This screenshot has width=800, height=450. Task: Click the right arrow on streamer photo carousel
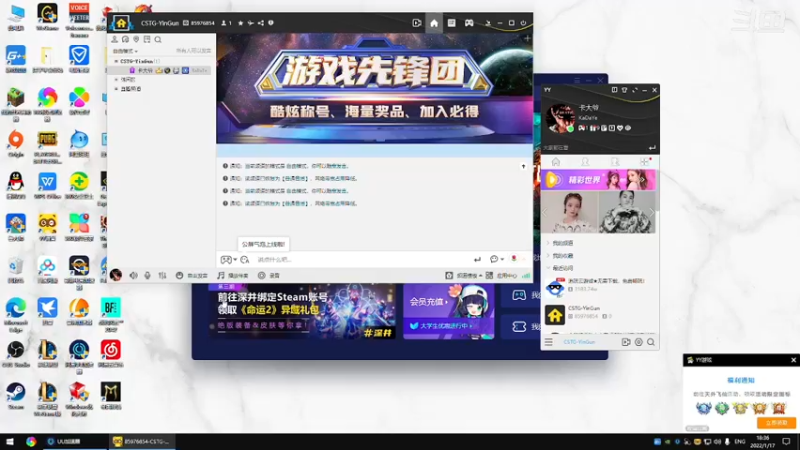point(651,212)
